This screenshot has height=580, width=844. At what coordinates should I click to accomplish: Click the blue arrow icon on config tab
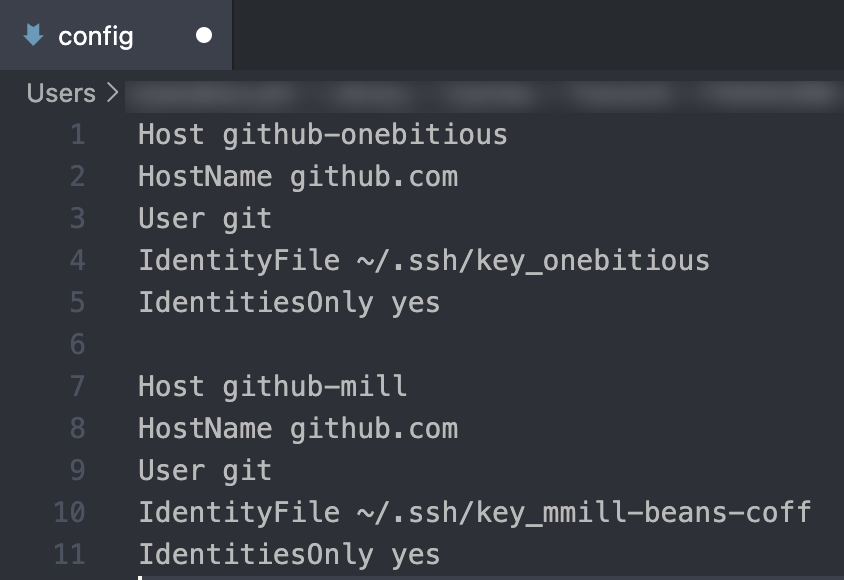click(33, 36)
